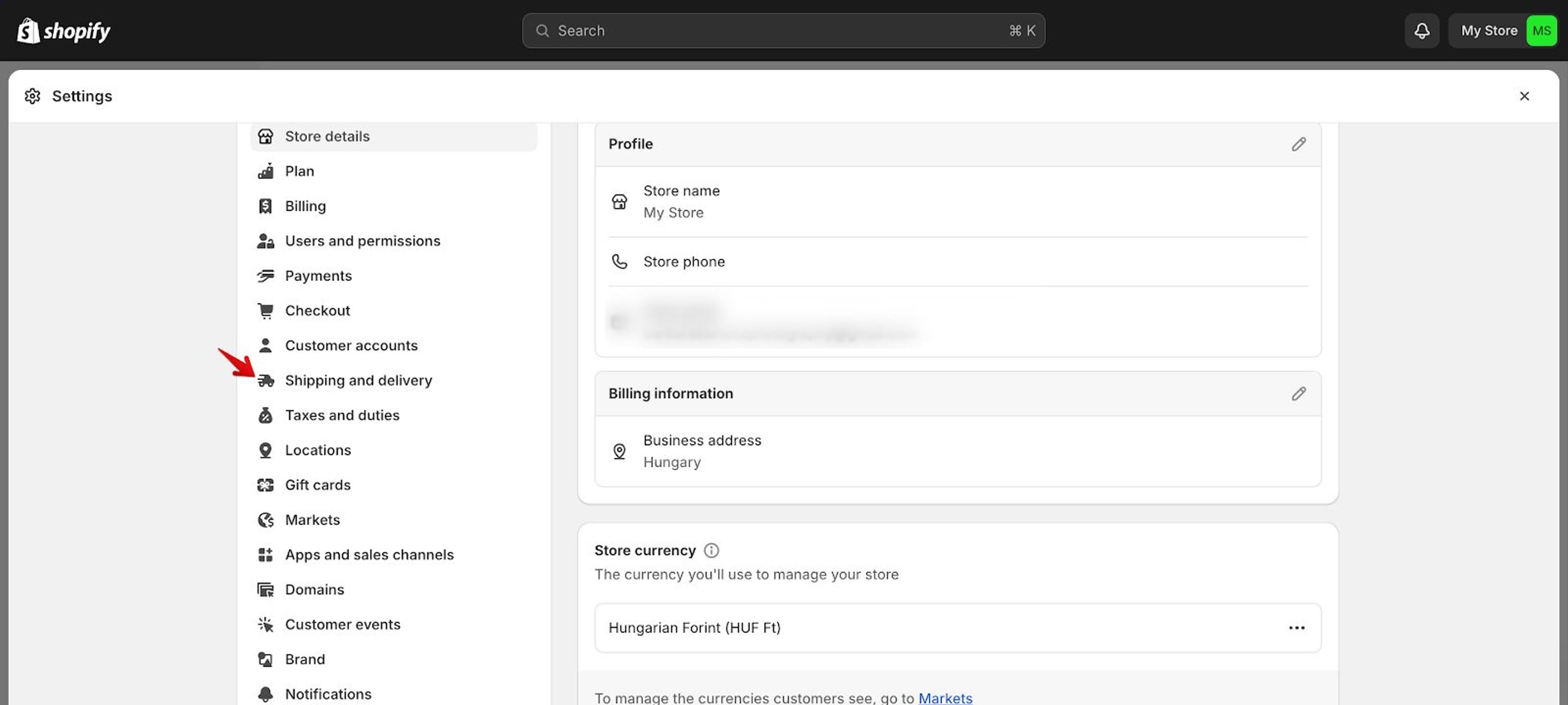Open Gift cards settings
This screenshot has width=1568, height=705.
click(394, 485)
